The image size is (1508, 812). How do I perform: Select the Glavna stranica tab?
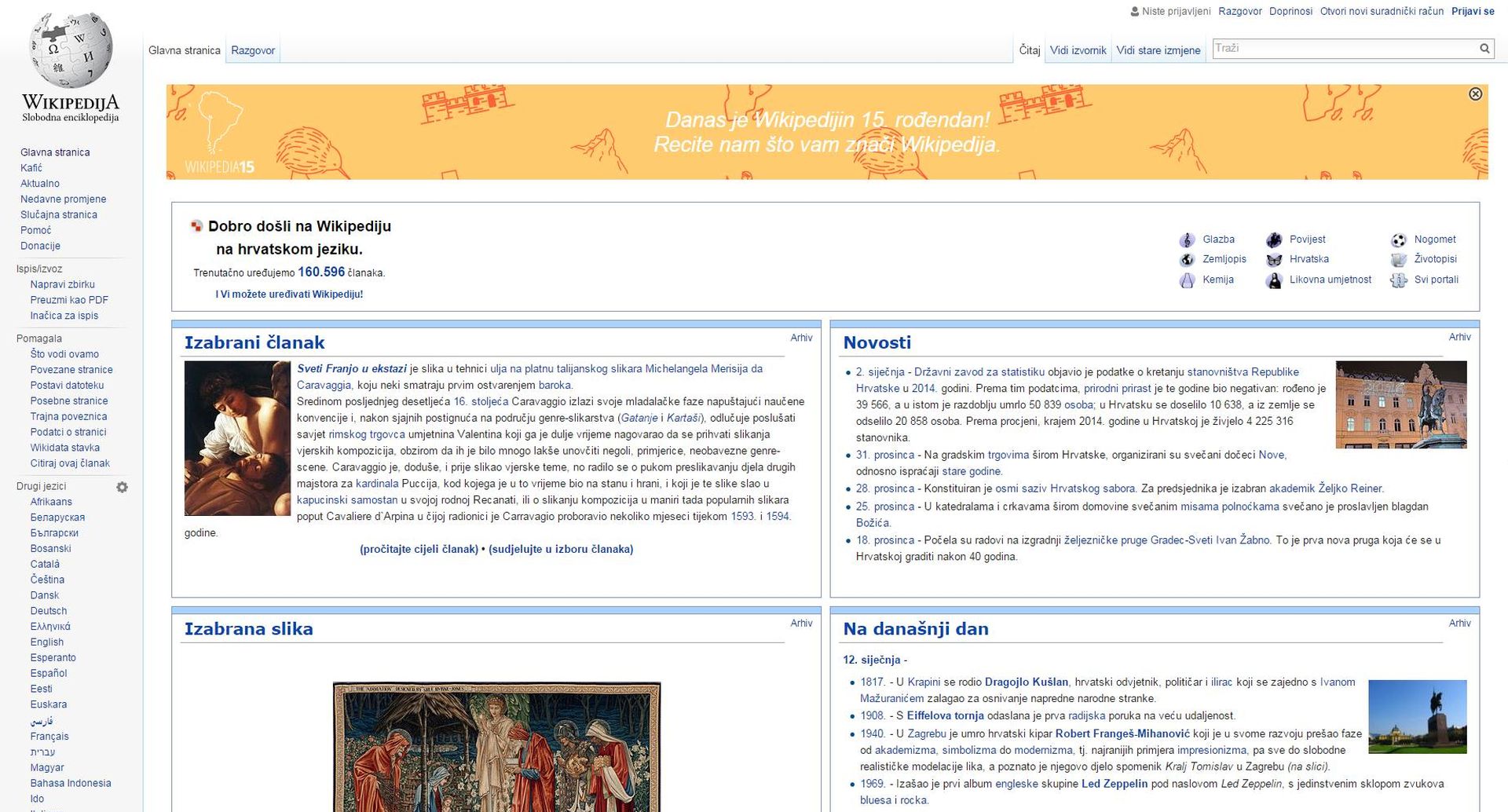pos(185,50)
